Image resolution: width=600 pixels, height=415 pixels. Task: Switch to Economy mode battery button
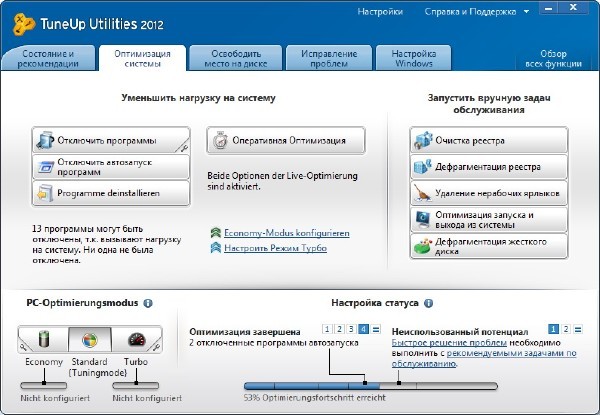[43, 339]
